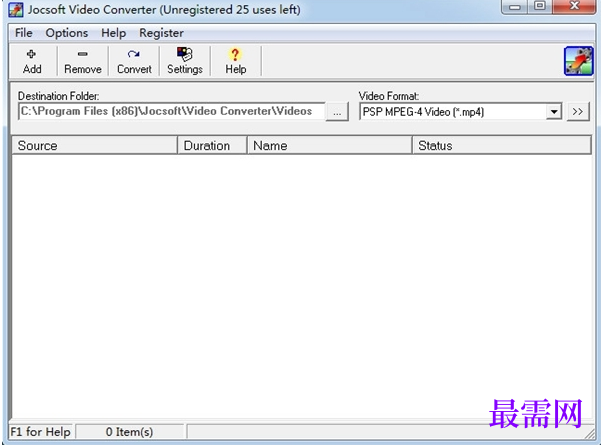
Task: Sort by the Duration column header
Action: [212, 146]
